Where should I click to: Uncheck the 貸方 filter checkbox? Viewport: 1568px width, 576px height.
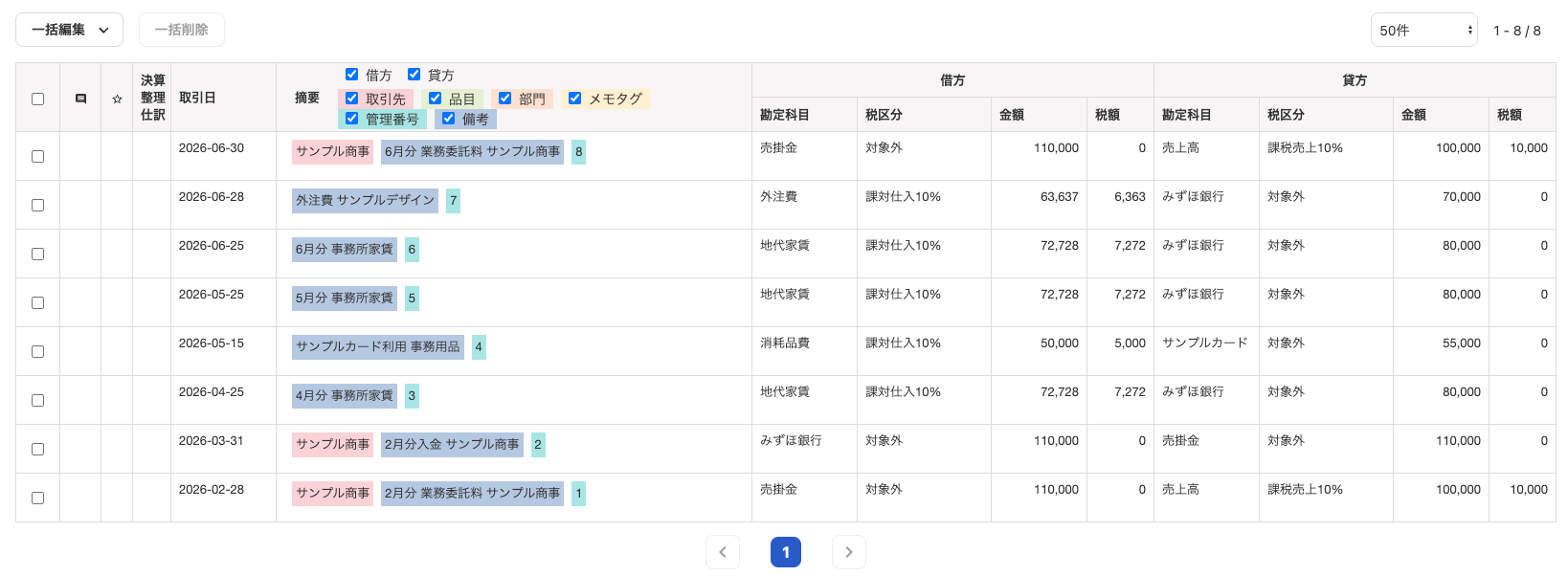click(414, 74)
